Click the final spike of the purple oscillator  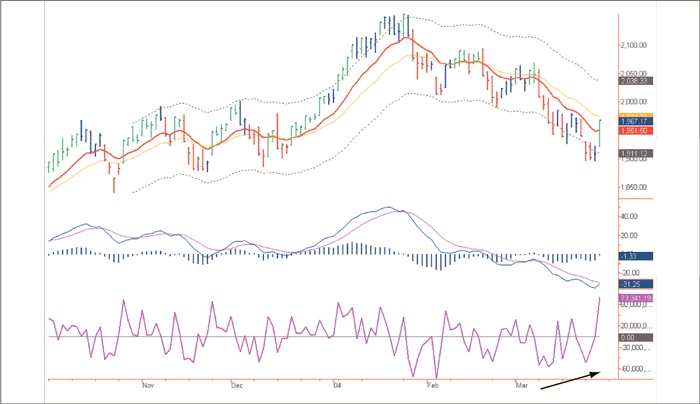[x=600, y=298]
